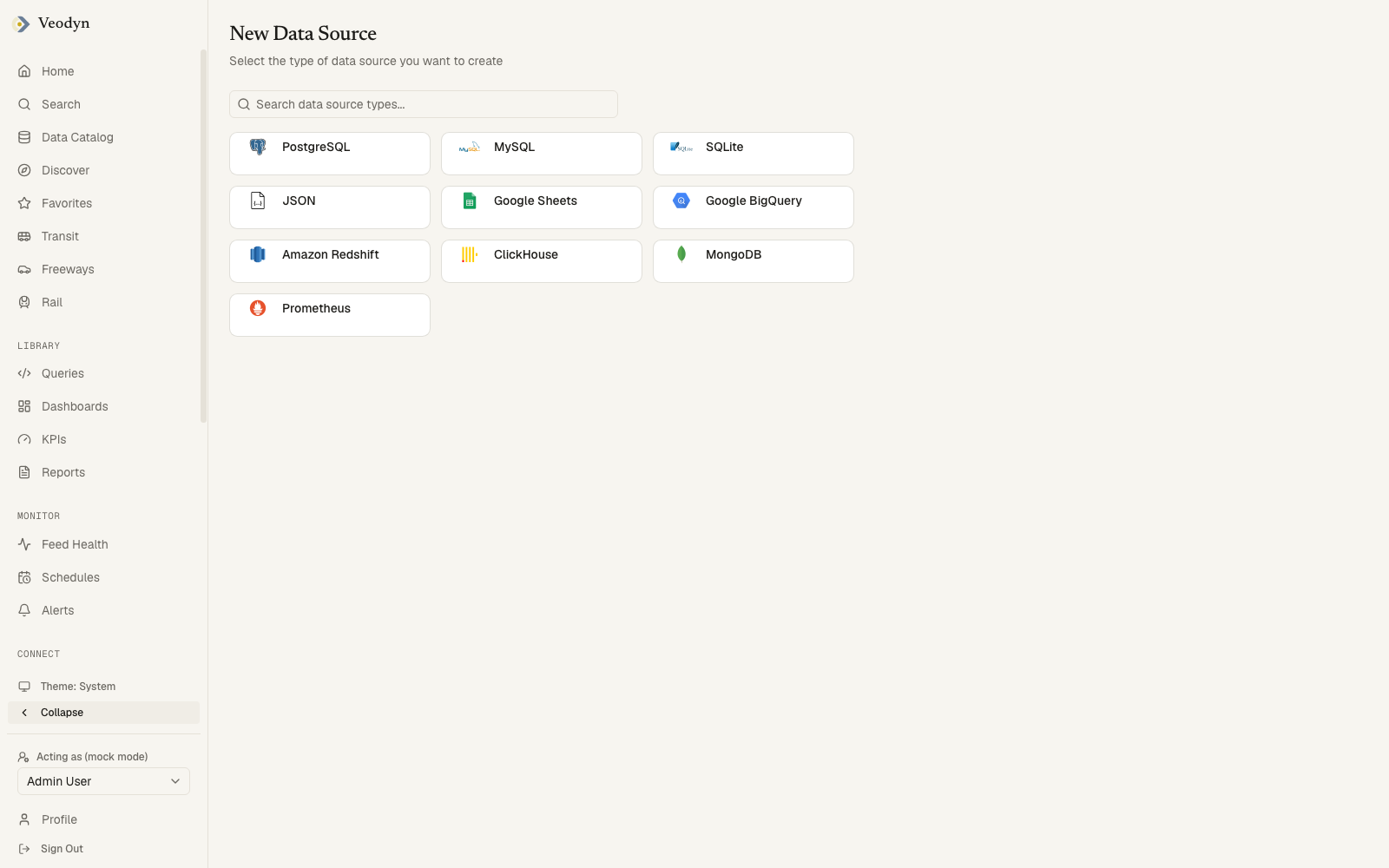
Task: Click the Feed Health pulse icon
Action: click(24, 544)
